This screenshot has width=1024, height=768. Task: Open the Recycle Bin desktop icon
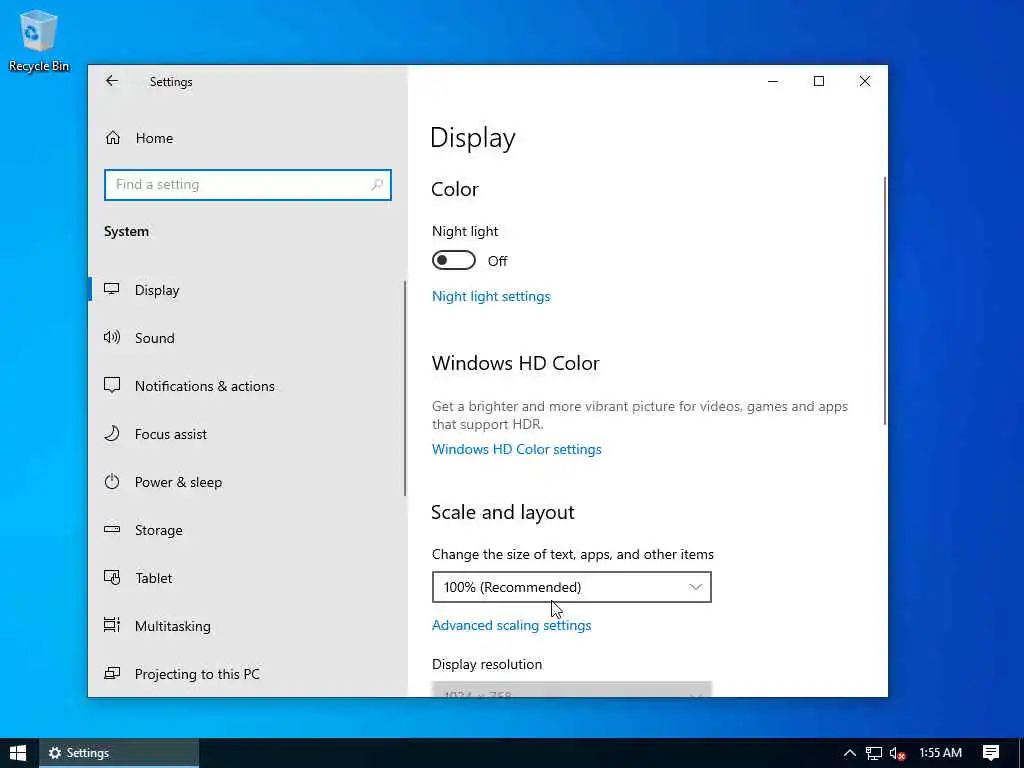coord(39,40)
